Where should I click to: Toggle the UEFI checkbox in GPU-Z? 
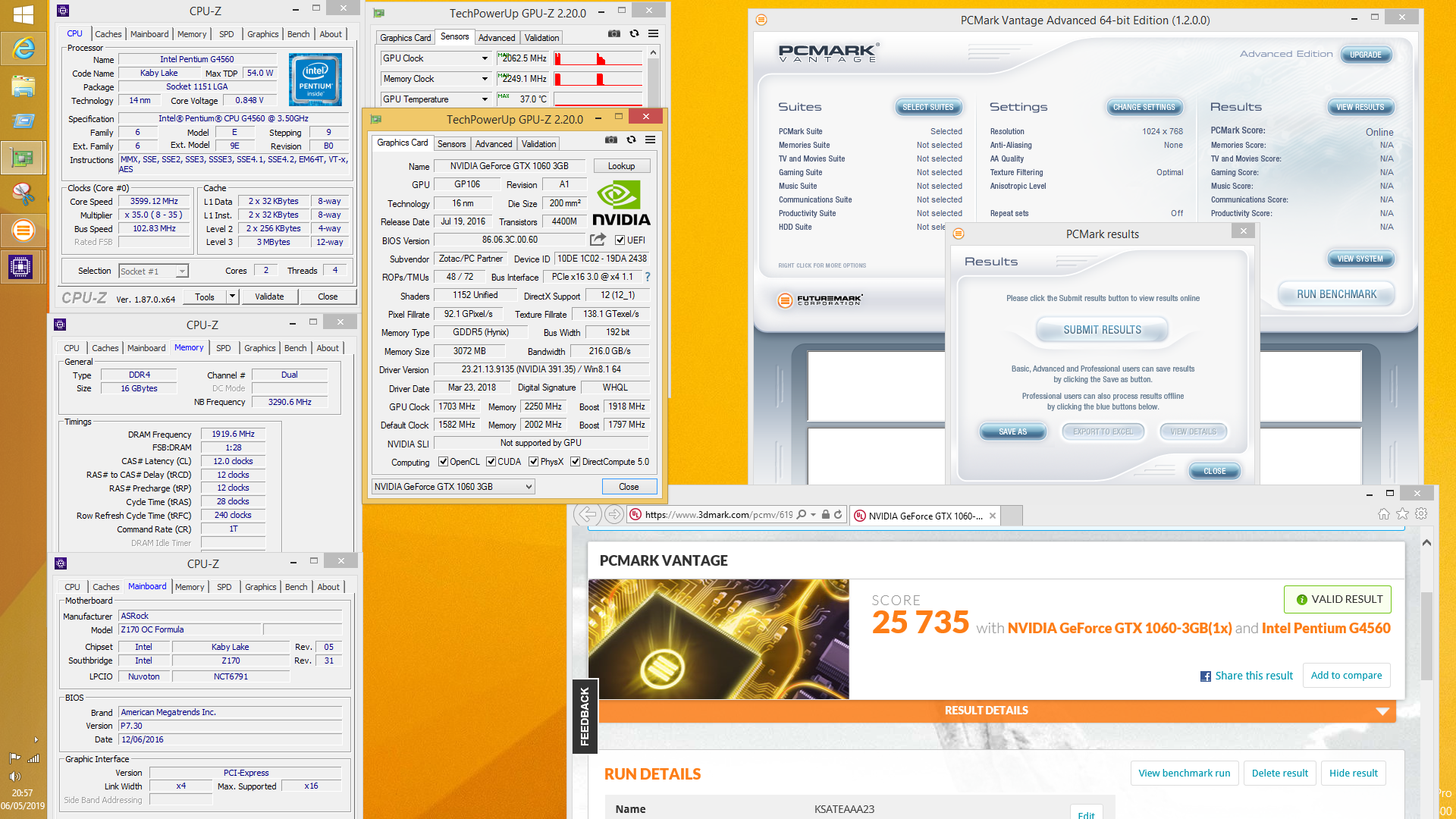point(620,240)
